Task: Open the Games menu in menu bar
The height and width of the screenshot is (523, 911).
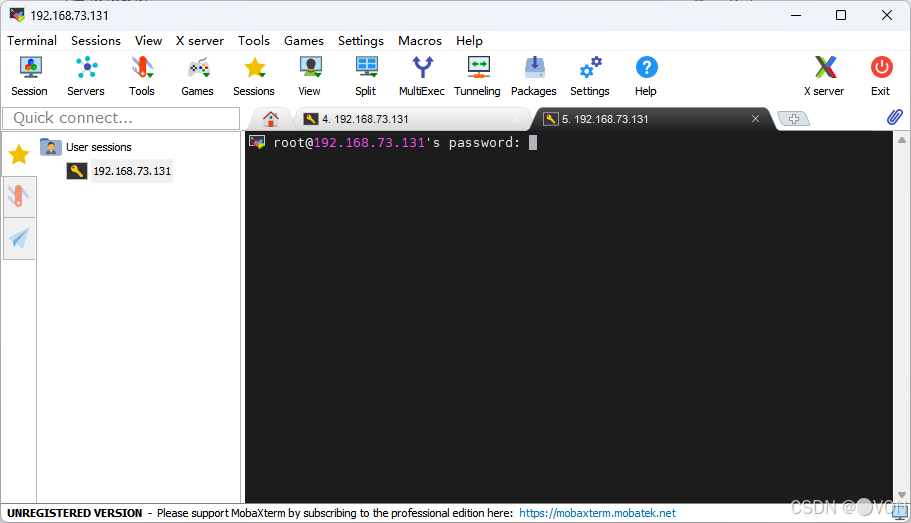Action: [x=304, y=41]
